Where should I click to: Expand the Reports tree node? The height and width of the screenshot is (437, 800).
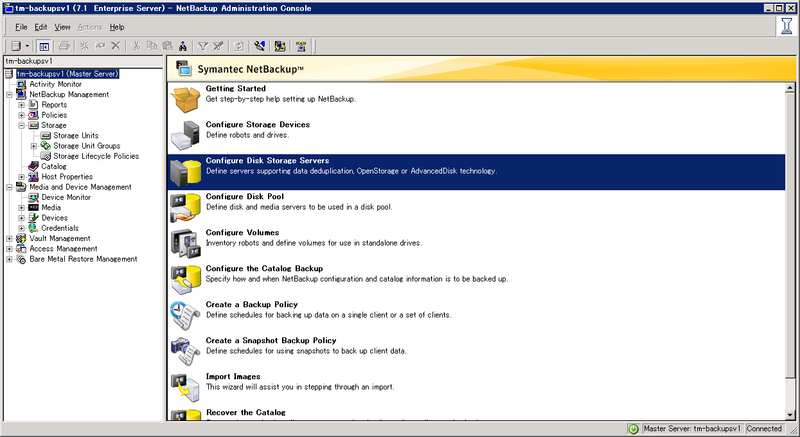[x=21, y=105]
